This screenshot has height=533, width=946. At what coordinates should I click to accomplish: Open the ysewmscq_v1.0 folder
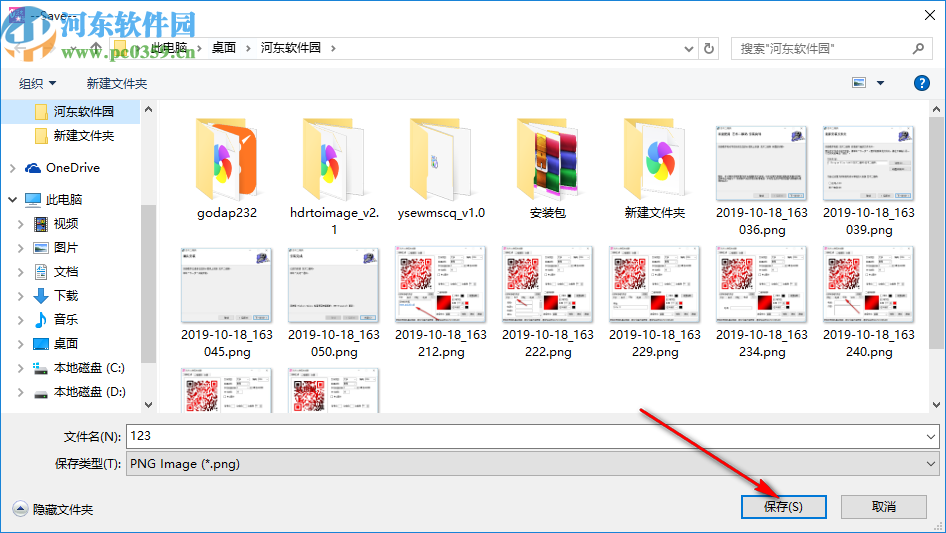point(441,169)
